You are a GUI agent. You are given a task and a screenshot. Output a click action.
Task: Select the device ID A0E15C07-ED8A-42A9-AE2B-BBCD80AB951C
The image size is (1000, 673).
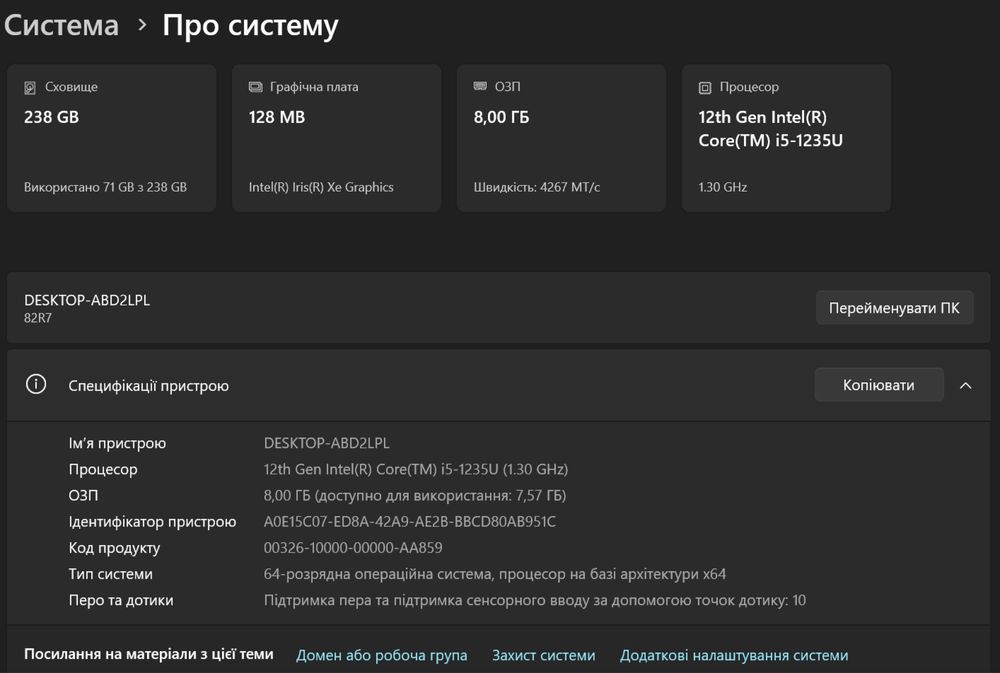pos(409,521)
